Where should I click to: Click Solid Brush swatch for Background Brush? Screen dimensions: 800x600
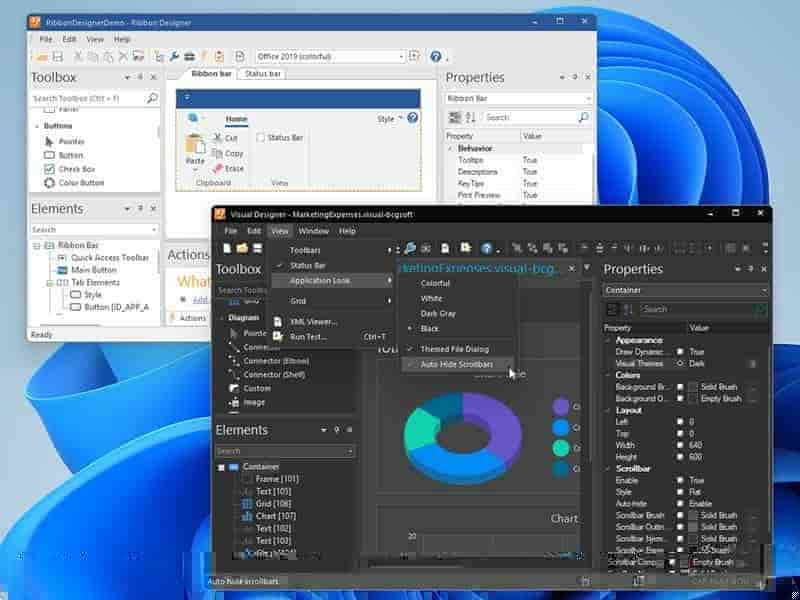coord(692,387)
